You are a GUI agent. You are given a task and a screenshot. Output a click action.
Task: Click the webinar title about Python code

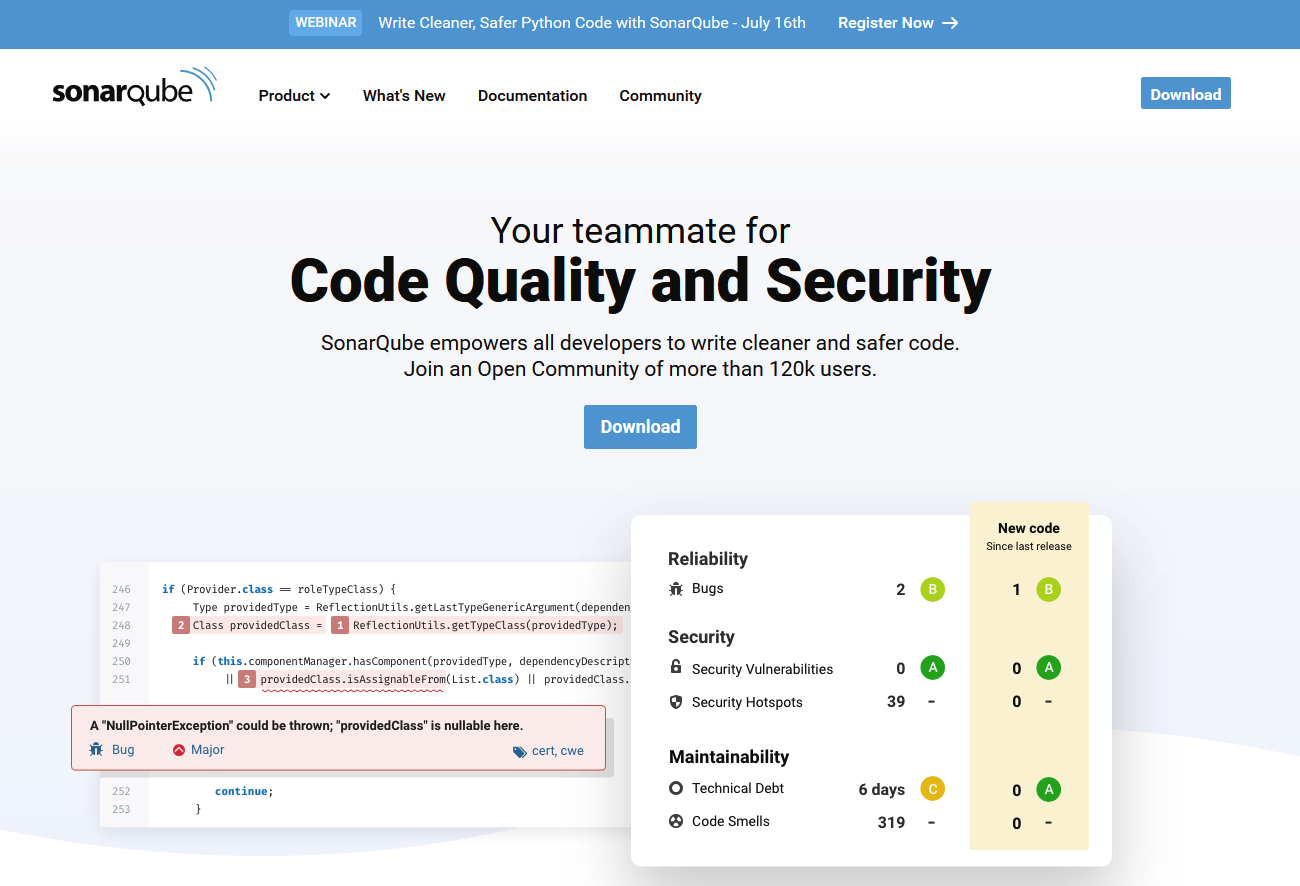tap(592, 23)
